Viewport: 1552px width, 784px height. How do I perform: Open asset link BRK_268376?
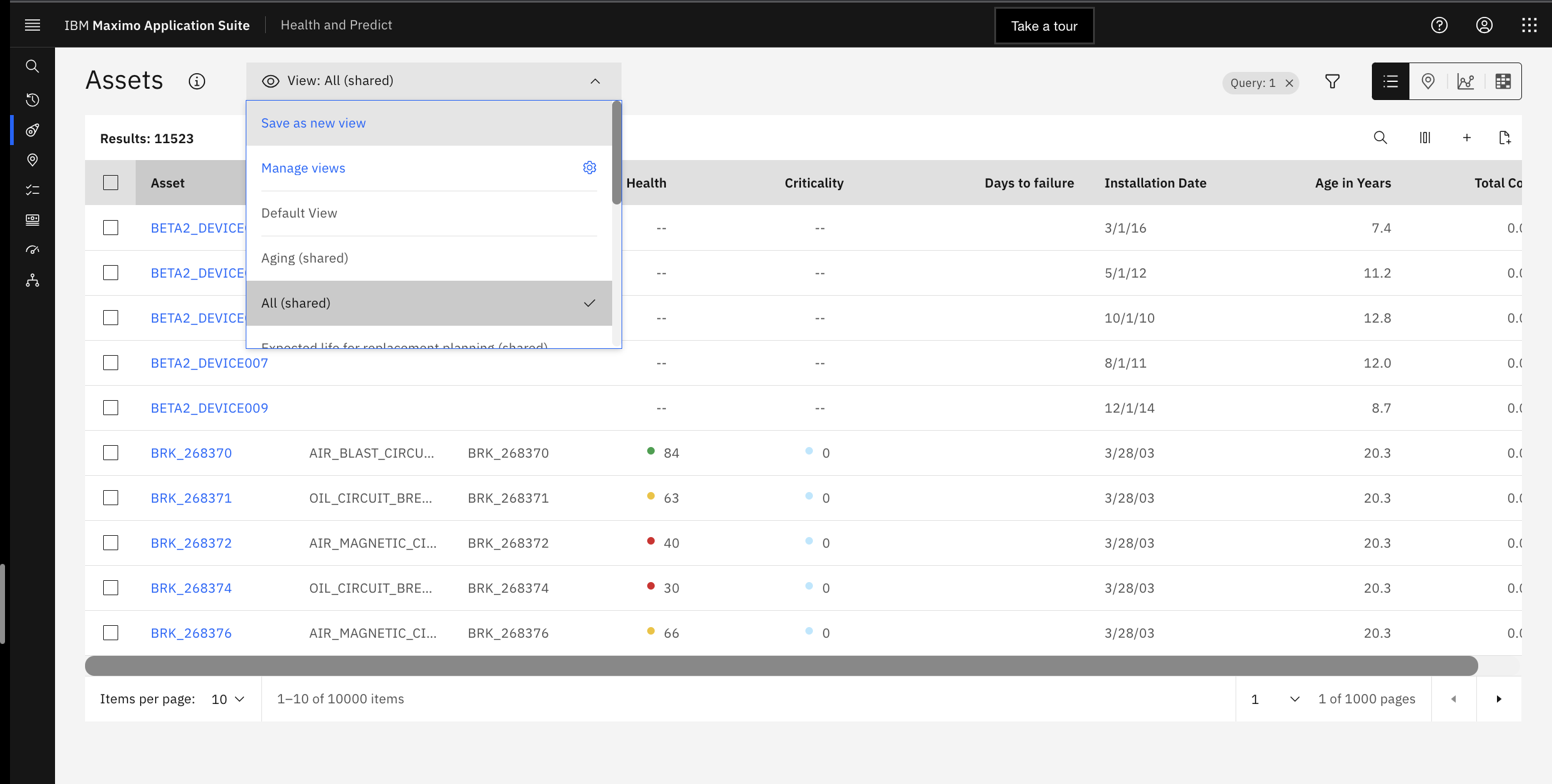pyautogui.click(x=191, y=633)
